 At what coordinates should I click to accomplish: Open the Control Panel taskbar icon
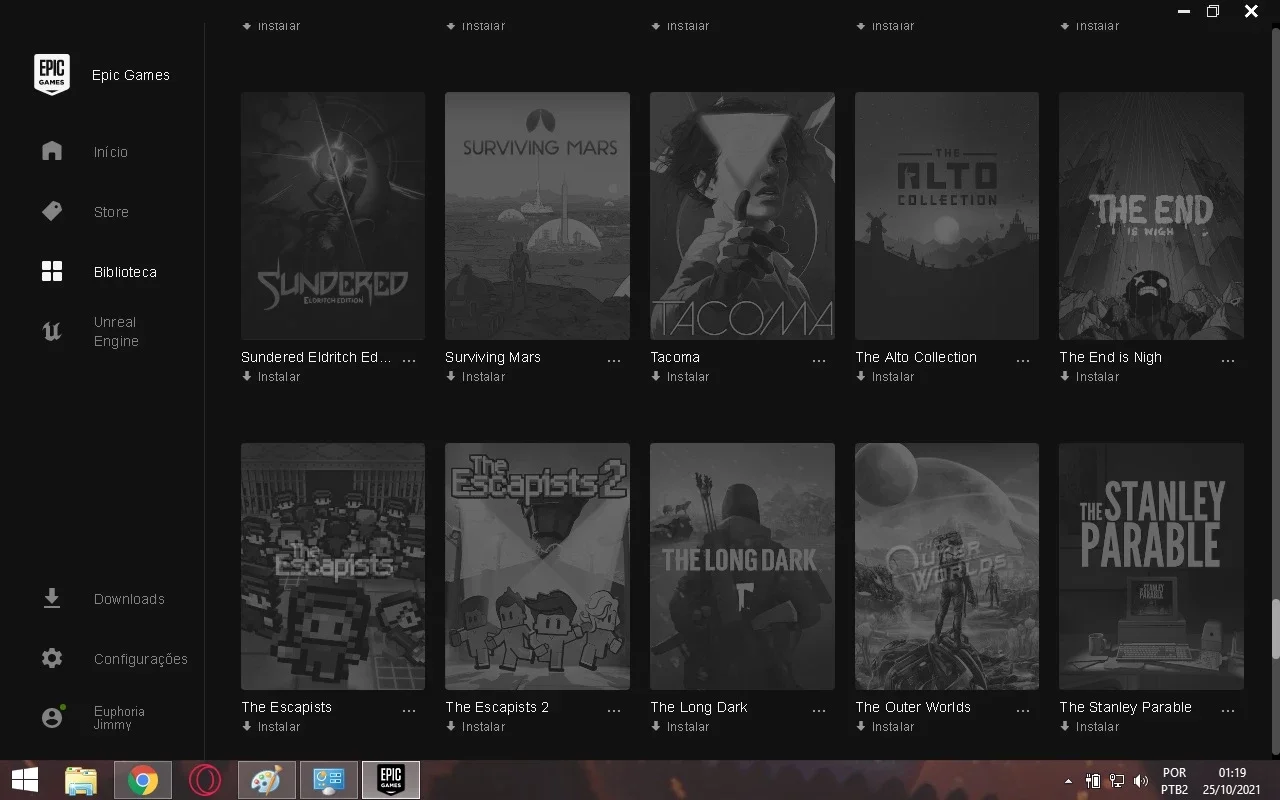click(x=329, y=780)
